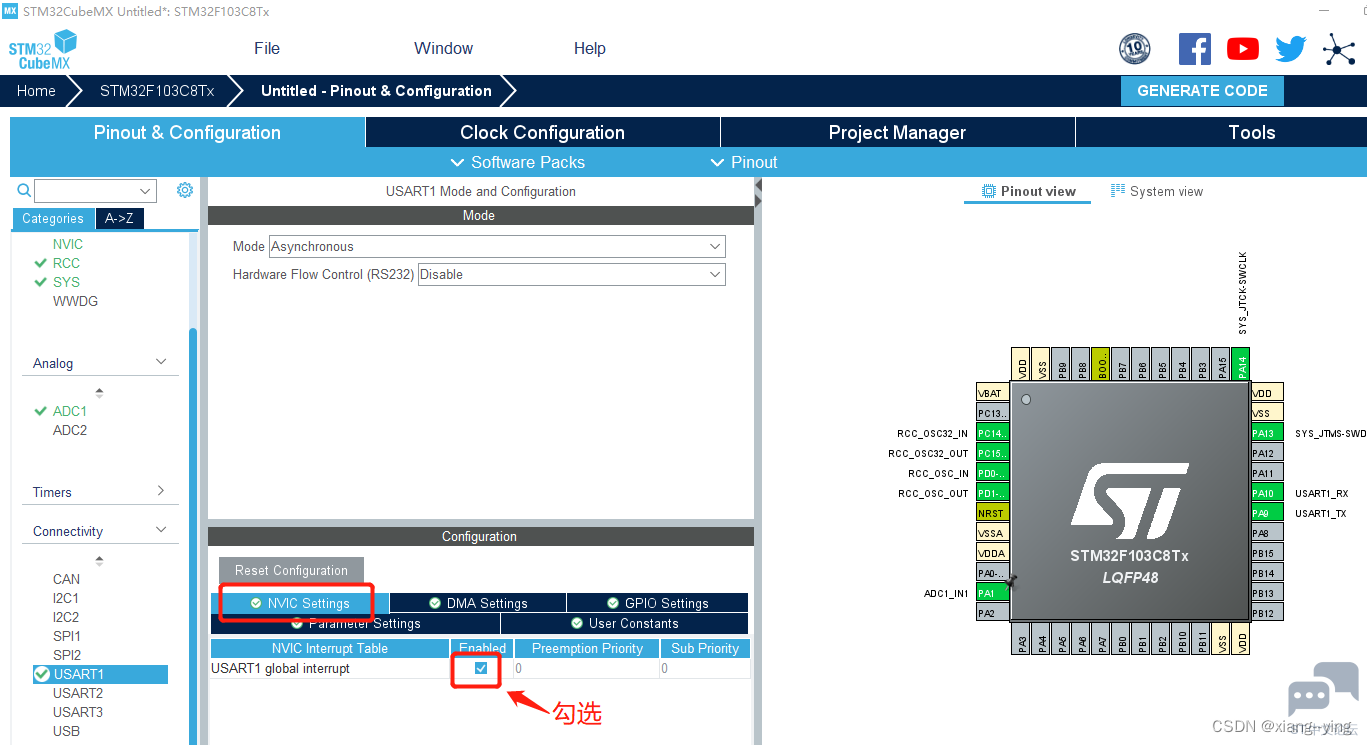Select ADC1 in the Analog list
The image size is (1367, 745).
(x=70, y=411)
